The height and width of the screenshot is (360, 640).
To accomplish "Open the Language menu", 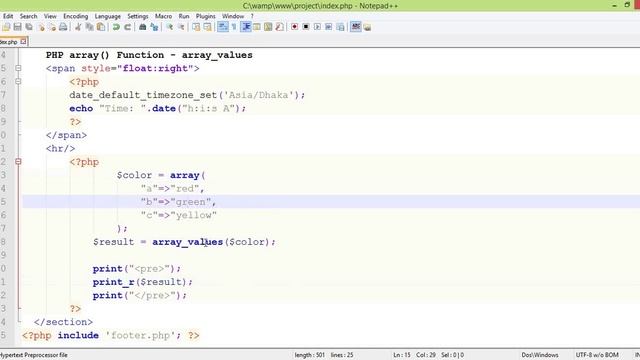I will [x=108, y=16].
